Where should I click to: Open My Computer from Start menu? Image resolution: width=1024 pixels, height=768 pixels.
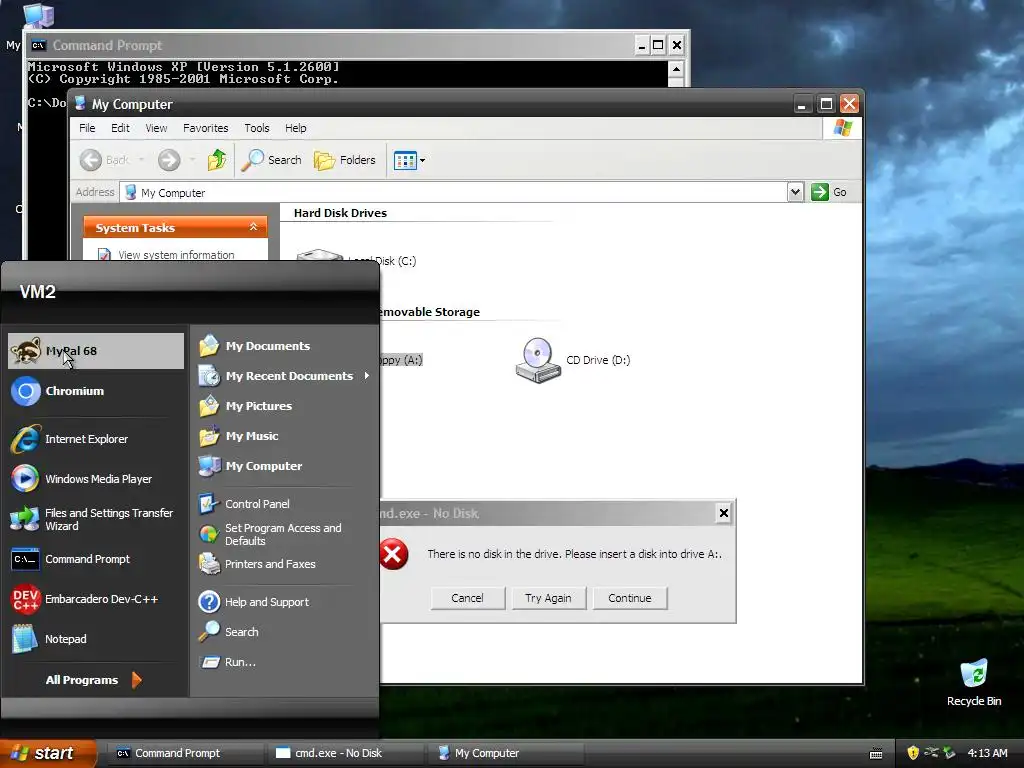tap(284, 466)
